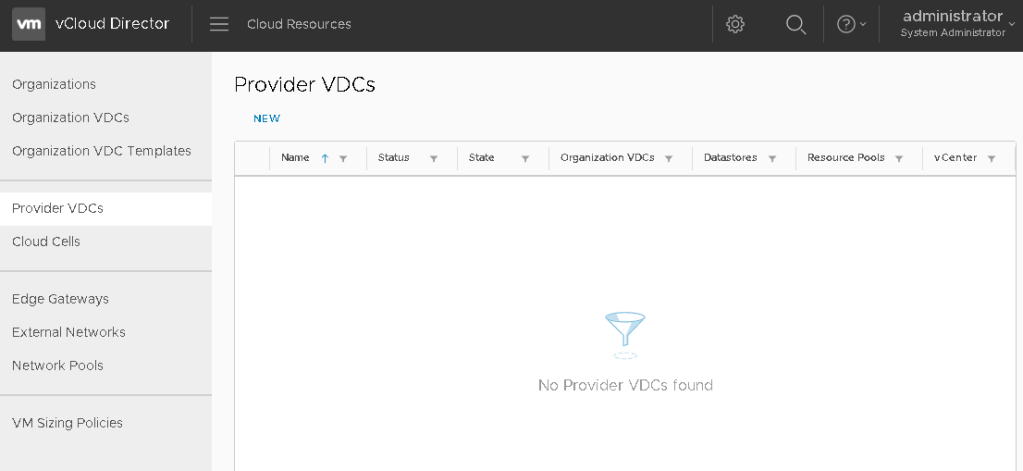The image size is (1023, 471).
Task: Open the vCenter column filter
Action: tap(991, 159)
